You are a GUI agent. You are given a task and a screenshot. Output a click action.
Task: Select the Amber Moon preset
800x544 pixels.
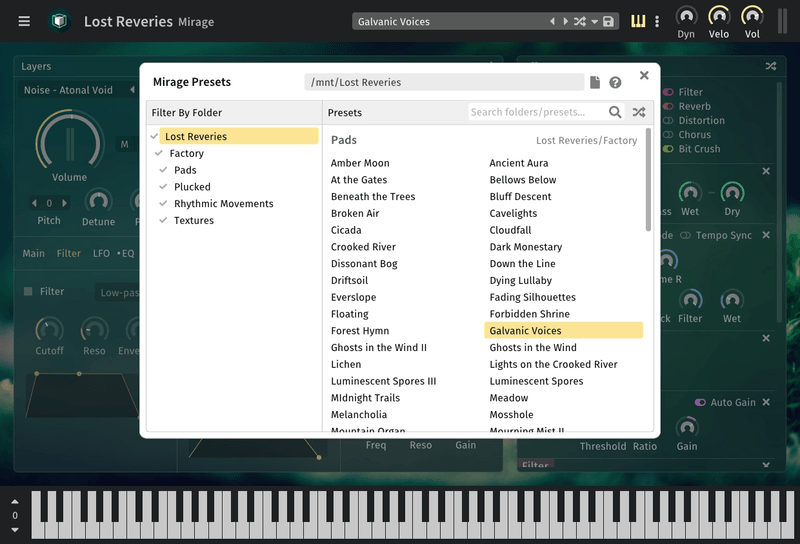pos(360,163)
